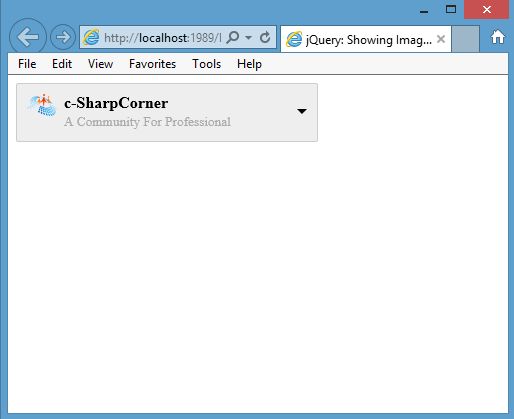Image resolution: width=514 pixels, height=419 pixels.
Task: Click the 'c-SharpCorner' title text
Action: click(116, 103)
